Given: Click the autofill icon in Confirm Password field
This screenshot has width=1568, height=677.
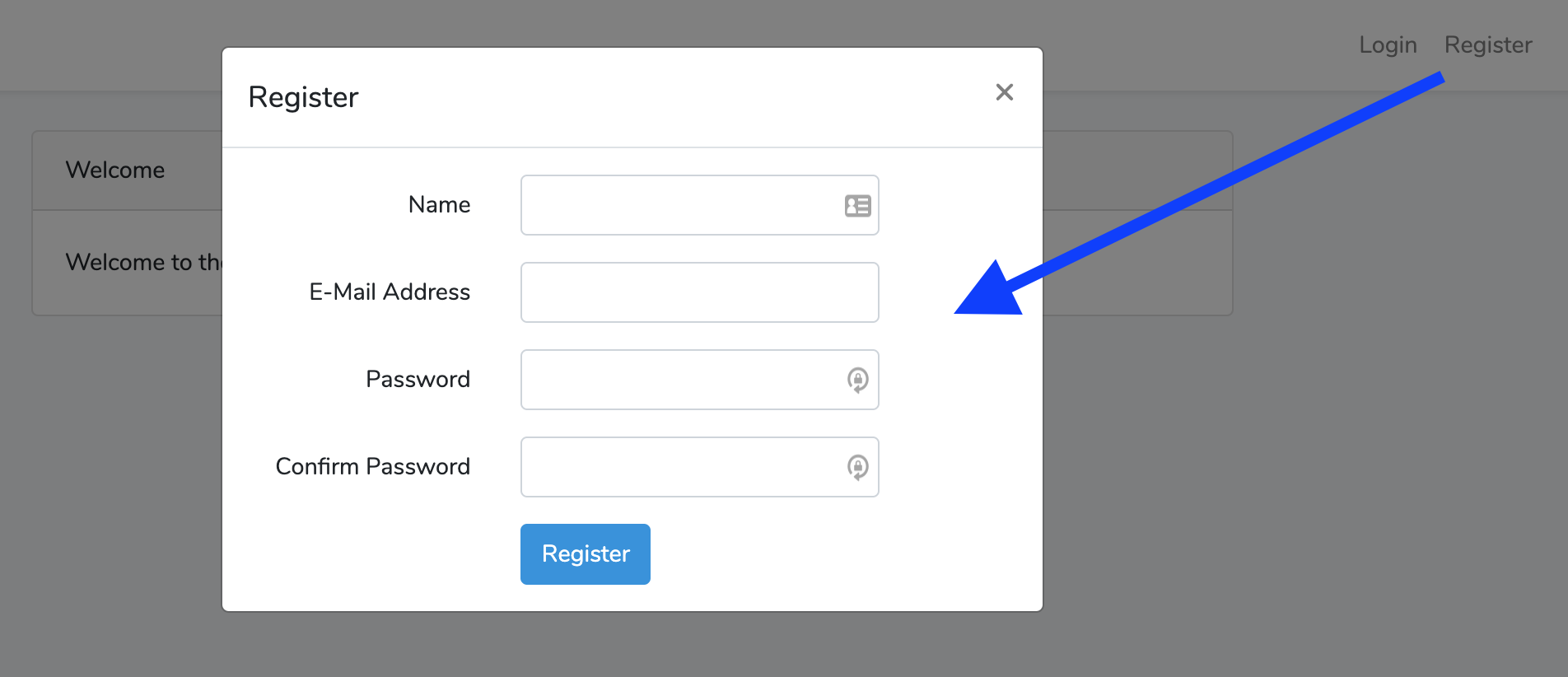Looking at the screenshot, I should click(857, 467).
